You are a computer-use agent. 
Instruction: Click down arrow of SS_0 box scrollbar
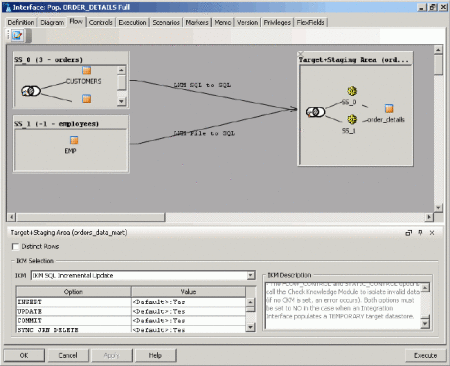pyautogui.click(x=121, y=101)
